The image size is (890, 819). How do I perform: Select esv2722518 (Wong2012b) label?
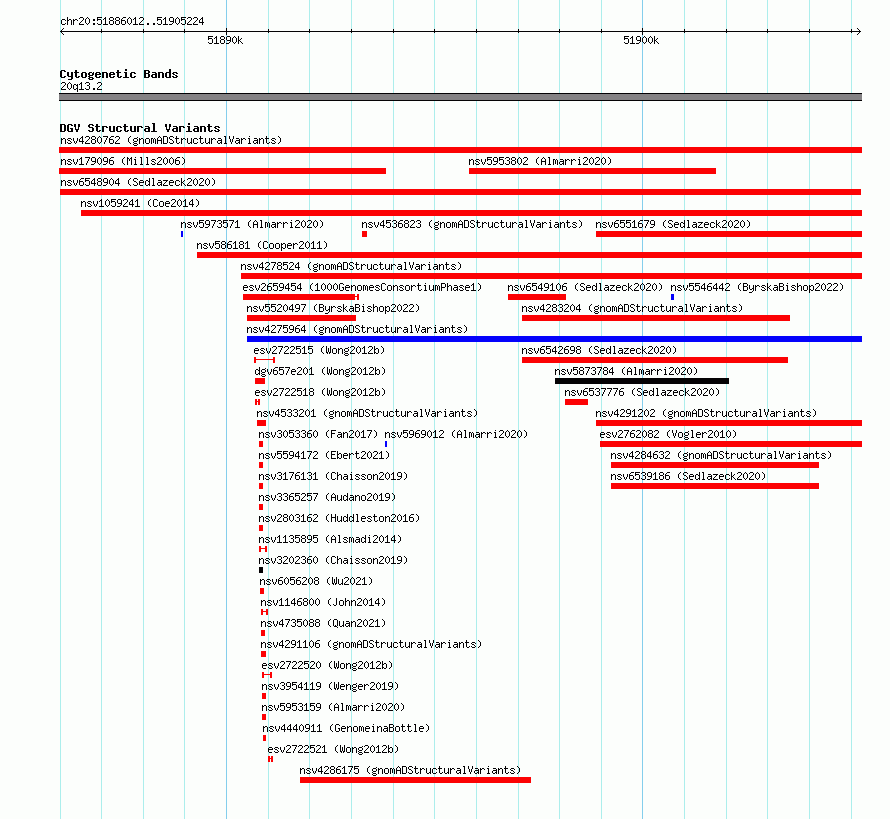click(x=320, y=392)
